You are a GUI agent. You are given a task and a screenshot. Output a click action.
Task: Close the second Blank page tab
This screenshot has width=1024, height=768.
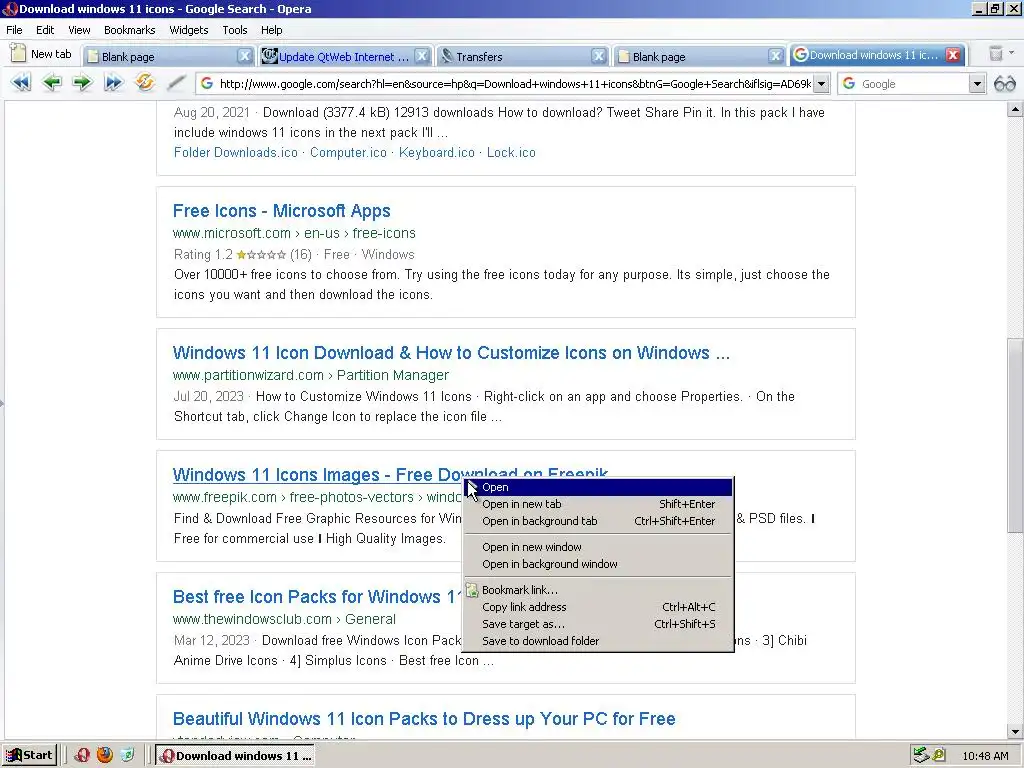tap(775, 56)
